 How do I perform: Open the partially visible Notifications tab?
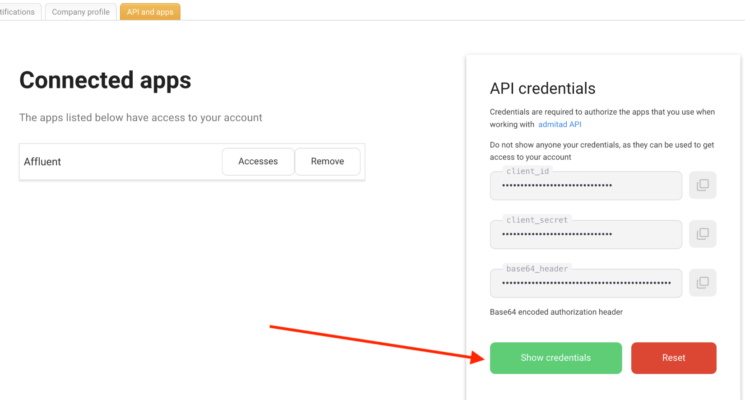click(19, 12)
